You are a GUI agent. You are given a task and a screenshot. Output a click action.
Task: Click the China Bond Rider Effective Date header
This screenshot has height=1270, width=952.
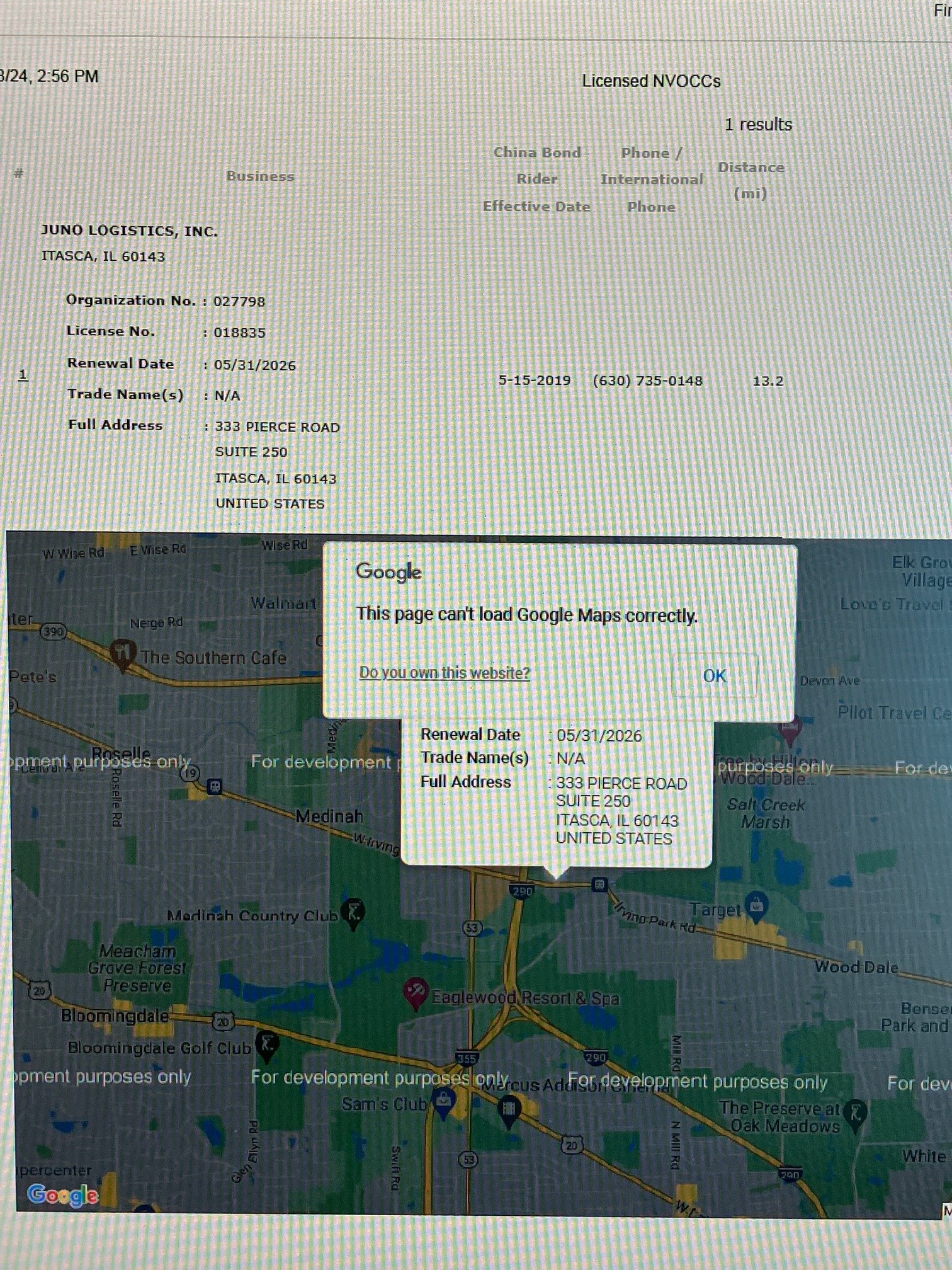tap(536, 180)
